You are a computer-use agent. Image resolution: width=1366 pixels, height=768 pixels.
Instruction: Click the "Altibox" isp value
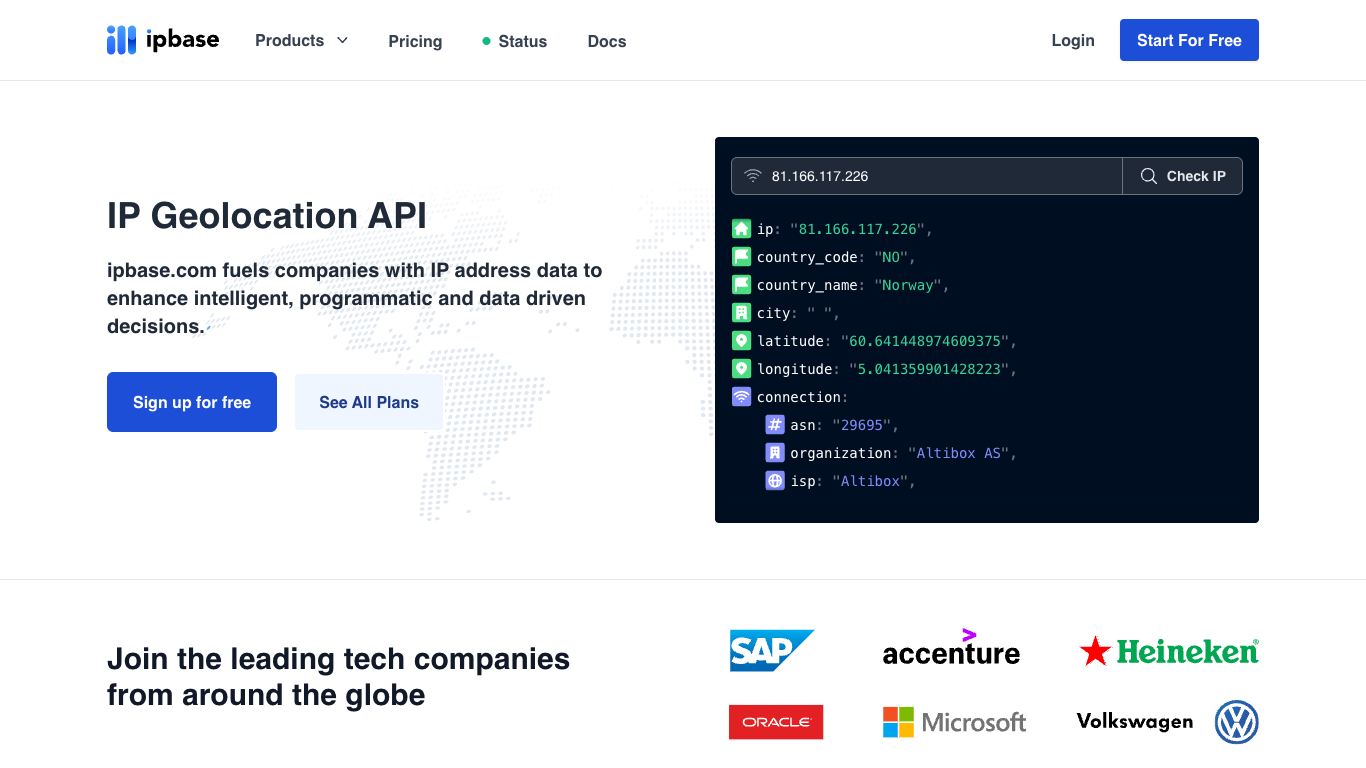point(870,481)
